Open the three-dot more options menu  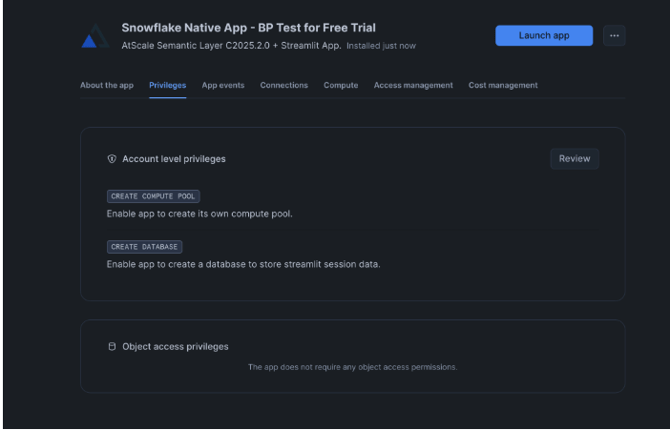(x=614, y=35)
